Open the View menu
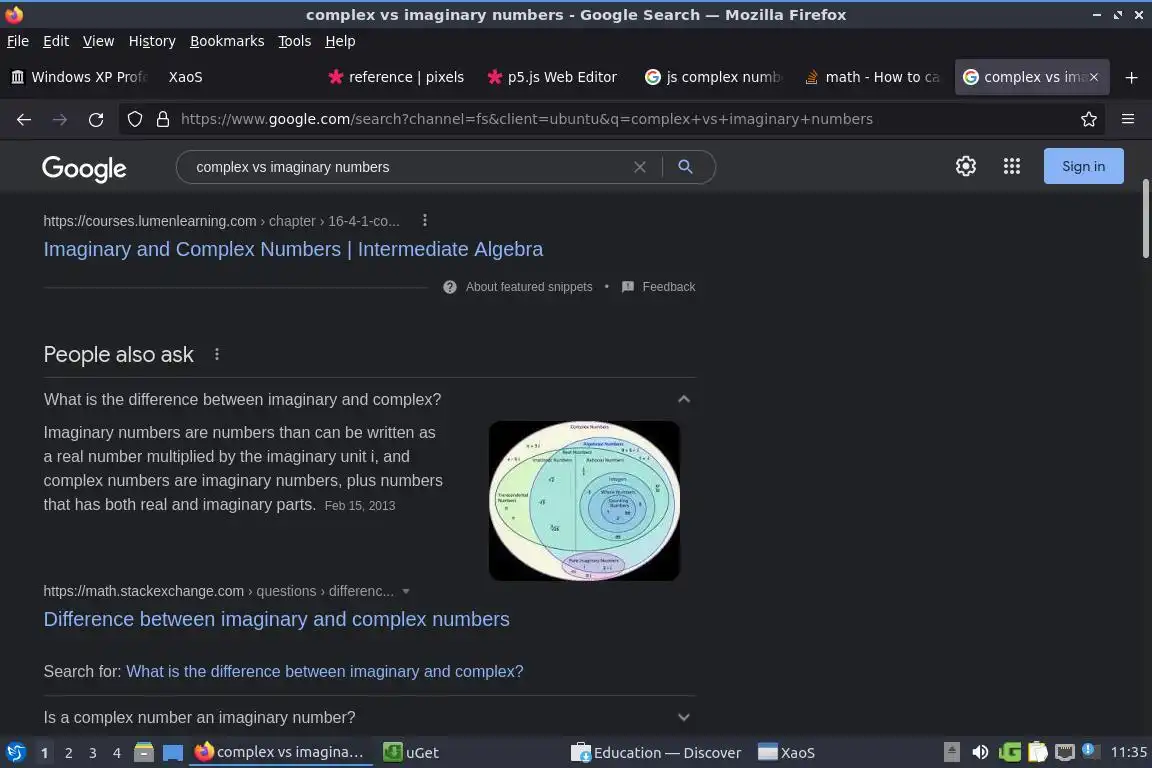This screenshot has height=768, width=1152. point(98,41)
